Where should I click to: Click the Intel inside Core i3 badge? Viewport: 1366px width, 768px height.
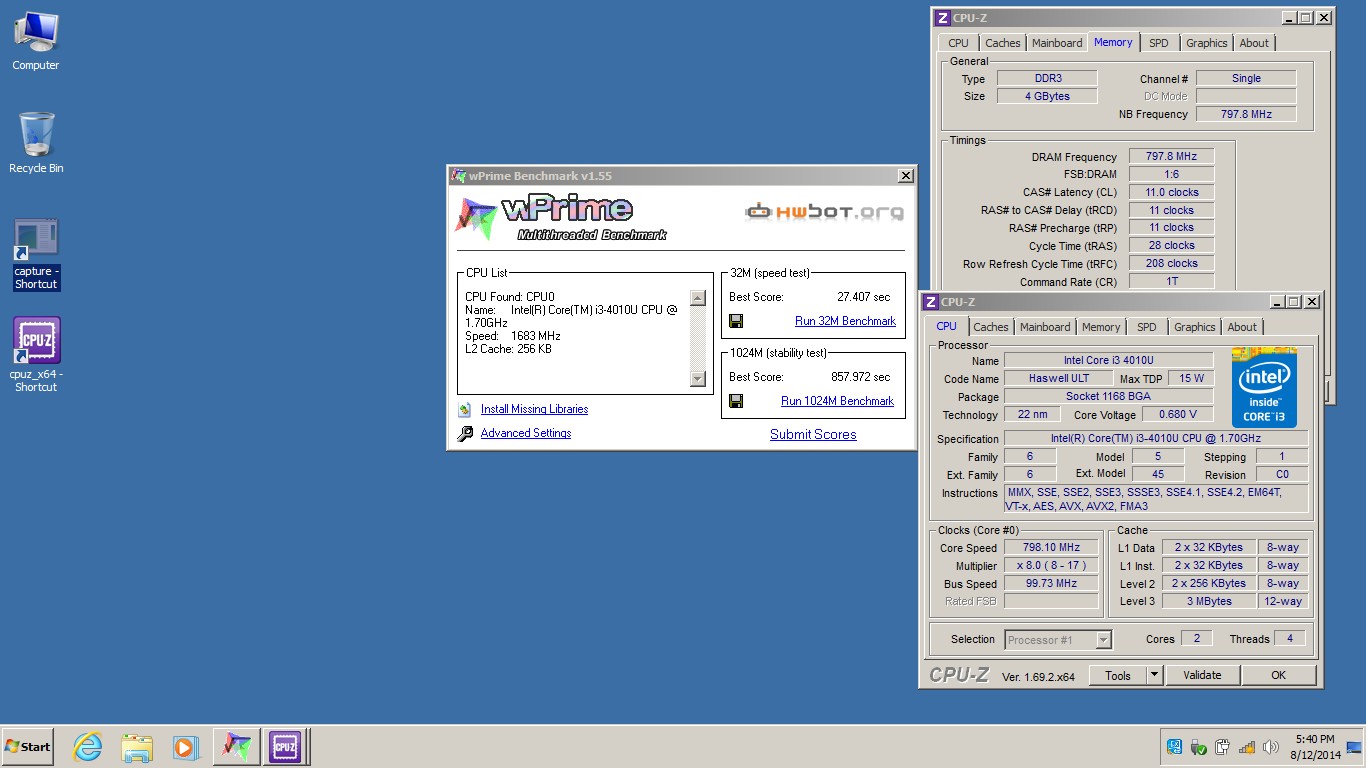coord(1264,388)
